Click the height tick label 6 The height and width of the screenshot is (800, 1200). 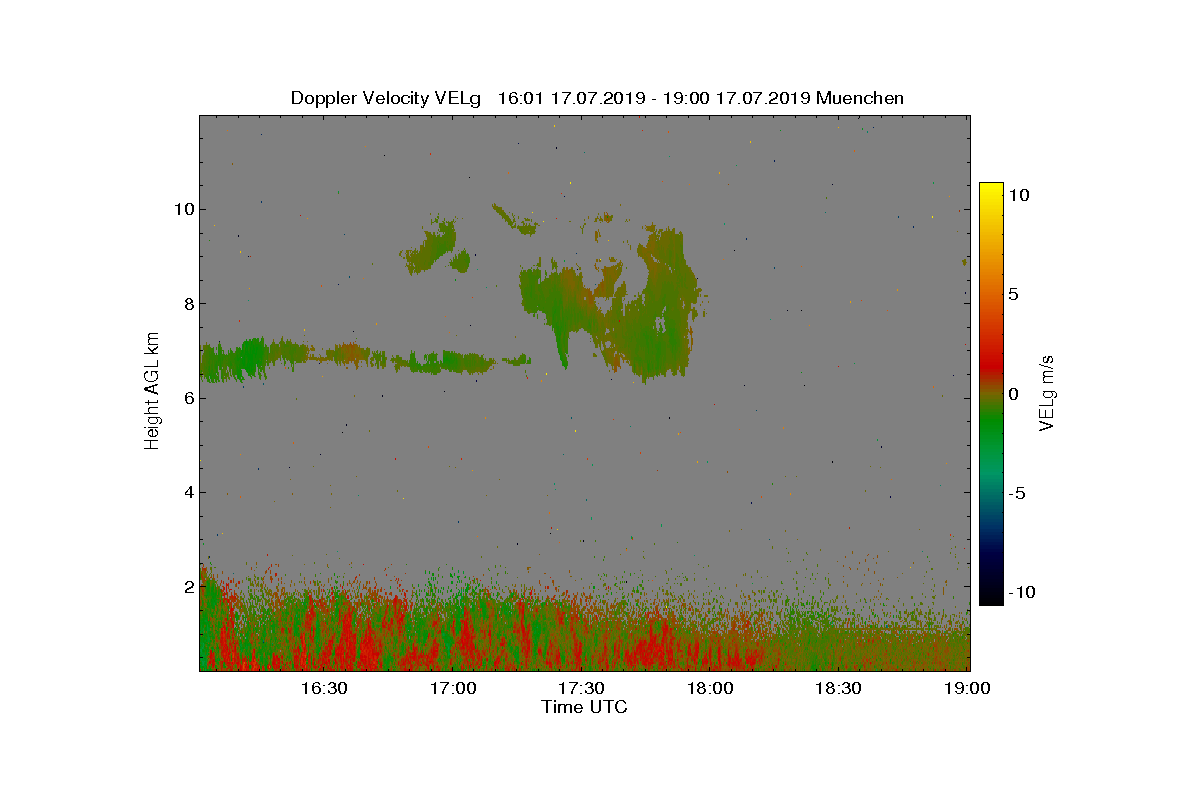click(189, 398)
